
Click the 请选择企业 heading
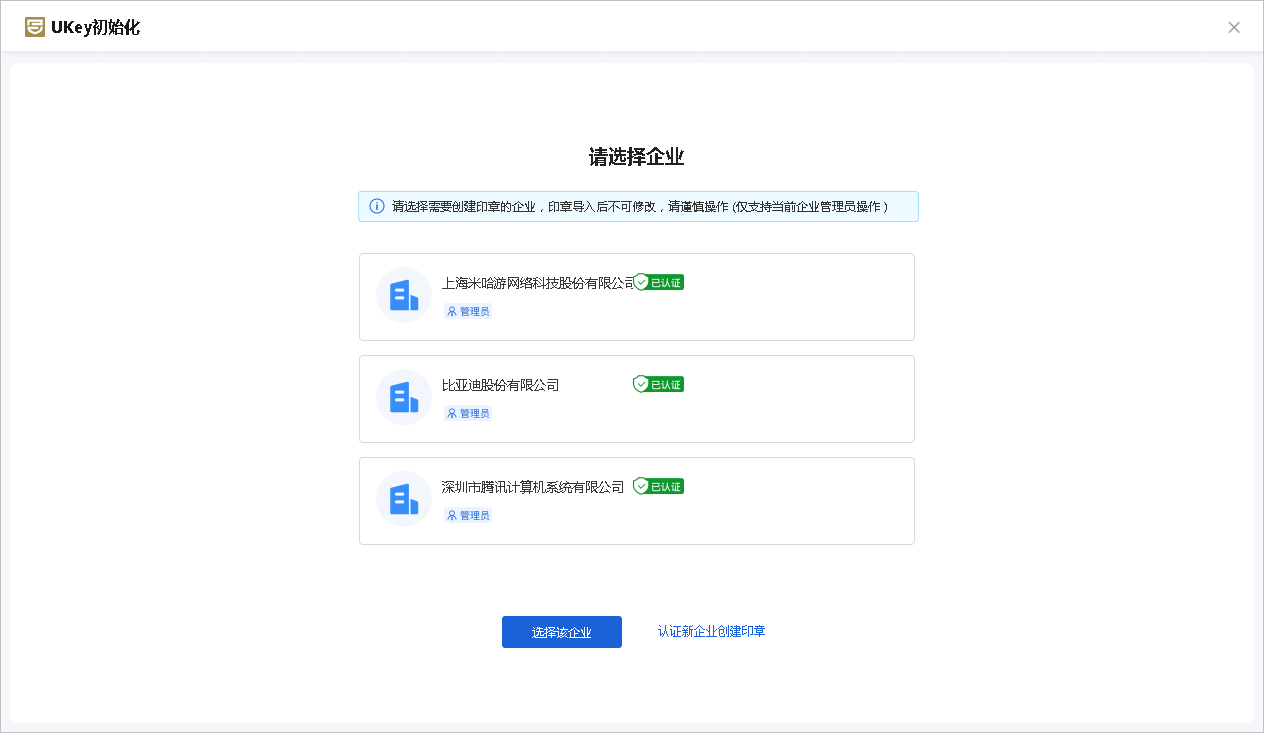(637, 154)
